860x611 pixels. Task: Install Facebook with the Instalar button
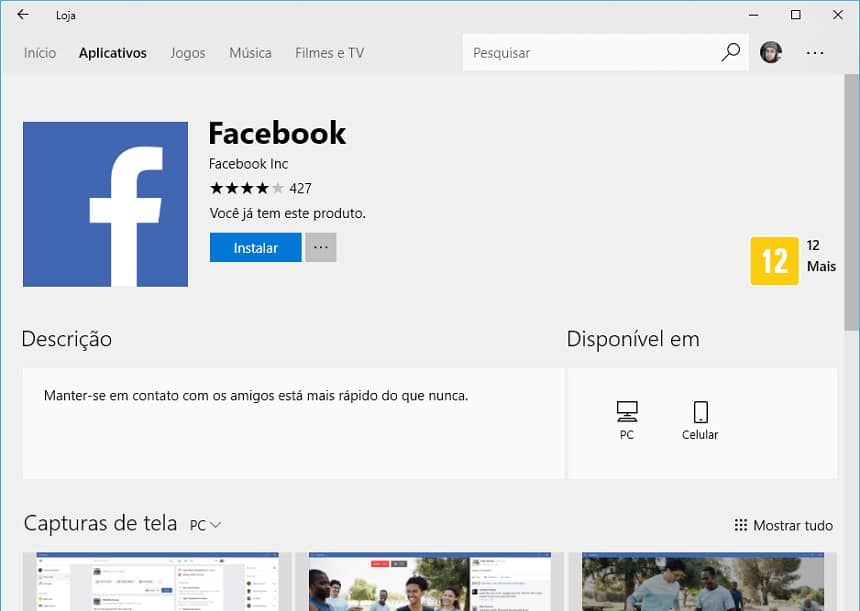[x=256, y=247]
